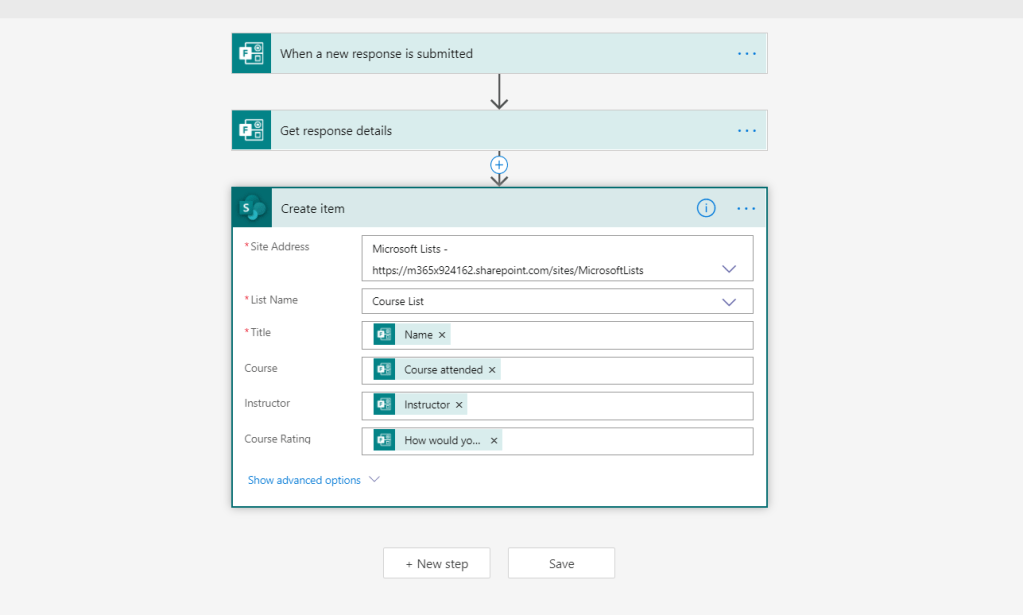Image resolution: width=1023 pixels, height=615 pixels.
Task: Click the Forms icon on Get response details
Action: (251, 131)
